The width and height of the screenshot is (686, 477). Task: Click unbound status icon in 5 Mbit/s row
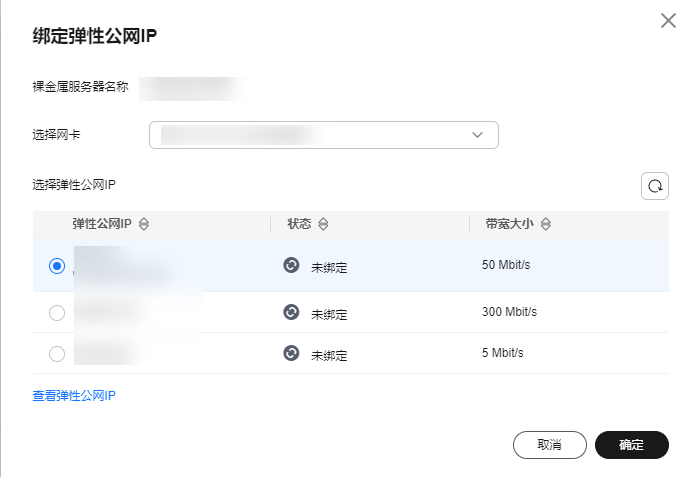point(291,353)
